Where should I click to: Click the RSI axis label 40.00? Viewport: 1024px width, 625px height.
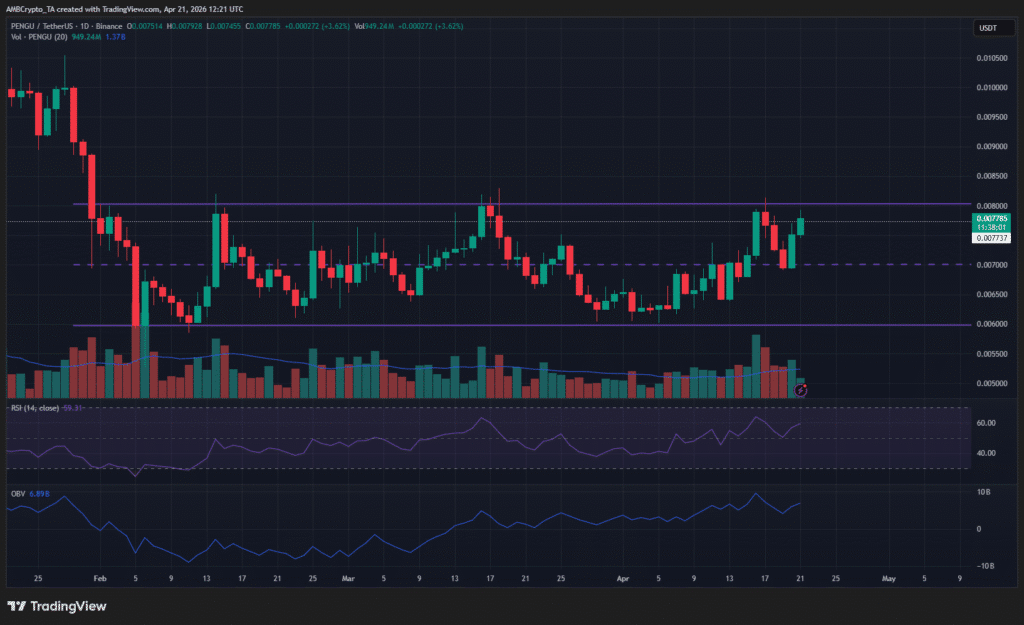coord(985,453)
